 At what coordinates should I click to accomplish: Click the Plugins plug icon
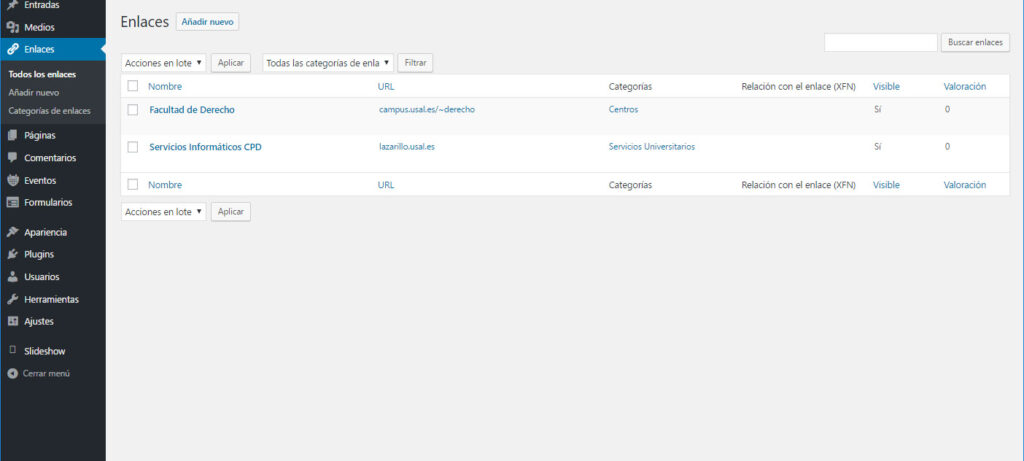[12, 254]
